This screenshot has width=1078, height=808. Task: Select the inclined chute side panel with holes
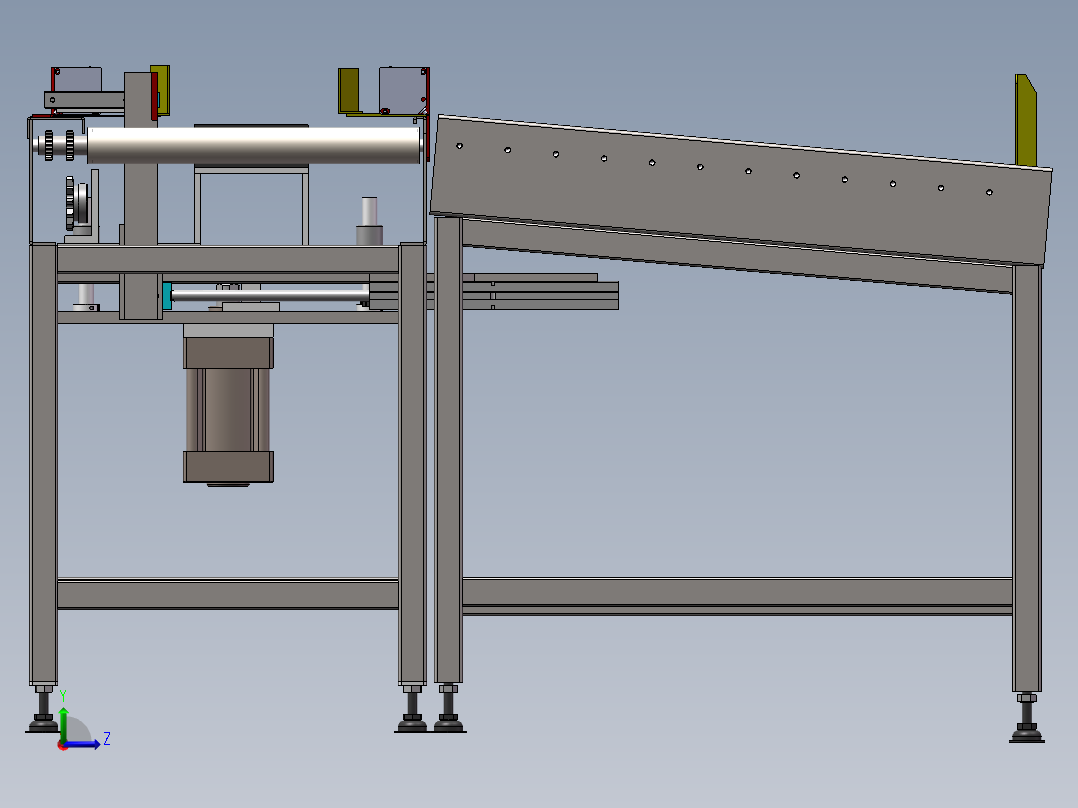pyautogui.click(x=740, y=190)
